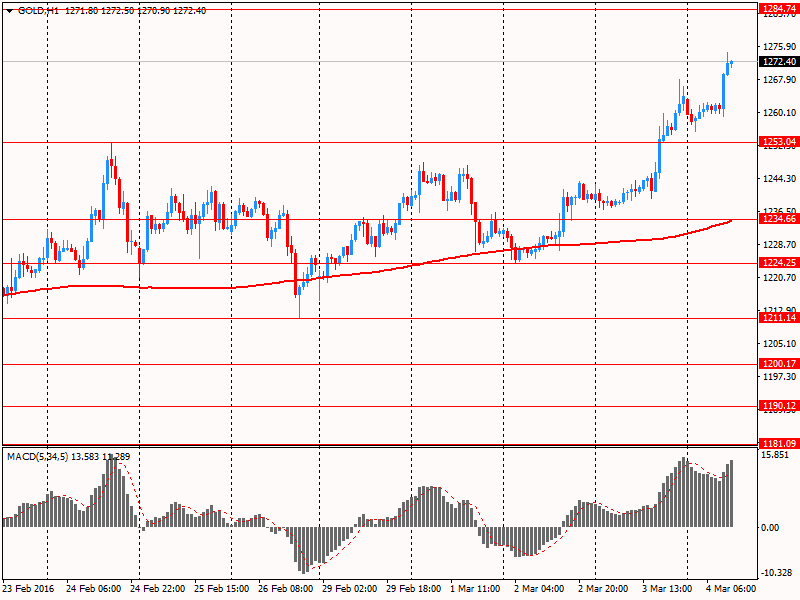Click the 4 Mar 06:00 time label
The height and width of the screenshot is (600, 800).
pos(732,589)
